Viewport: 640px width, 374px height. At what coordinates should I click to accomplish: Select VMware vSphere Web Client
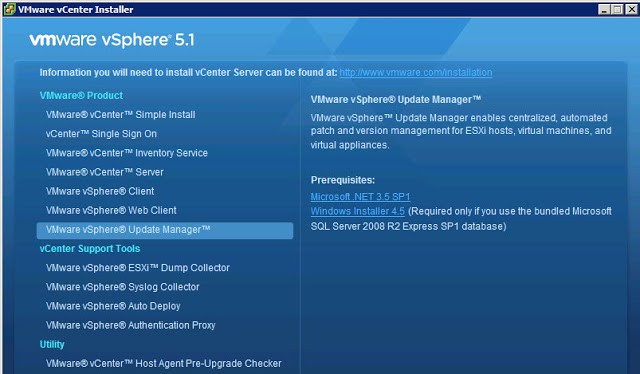click(x=111, y=211)
